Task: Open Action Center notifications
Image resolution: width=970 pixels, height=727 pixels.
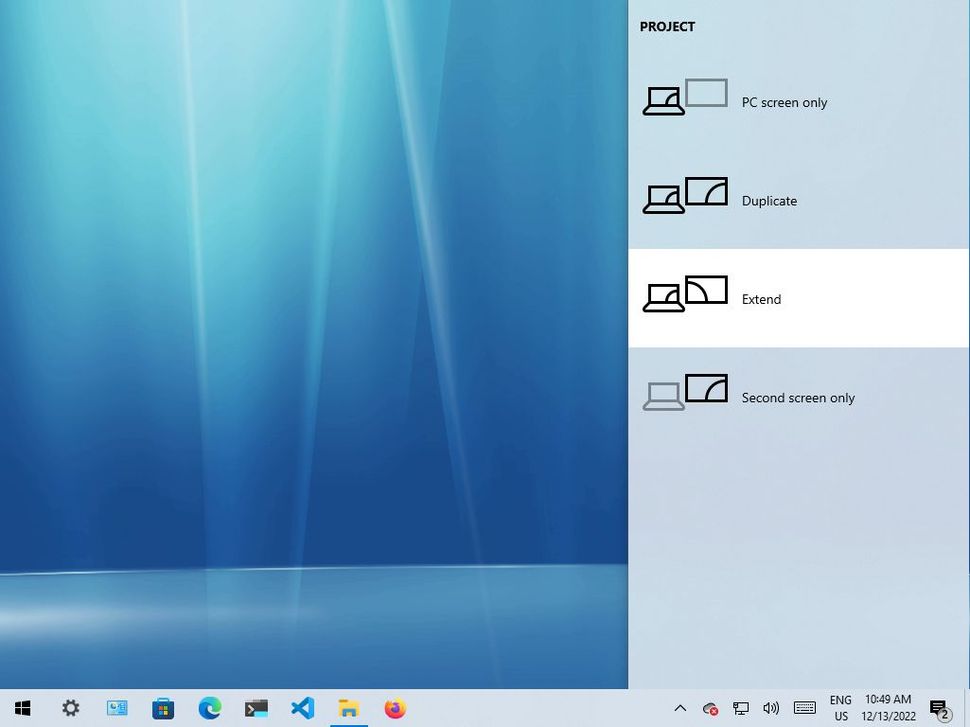Action: click(938, 708)
